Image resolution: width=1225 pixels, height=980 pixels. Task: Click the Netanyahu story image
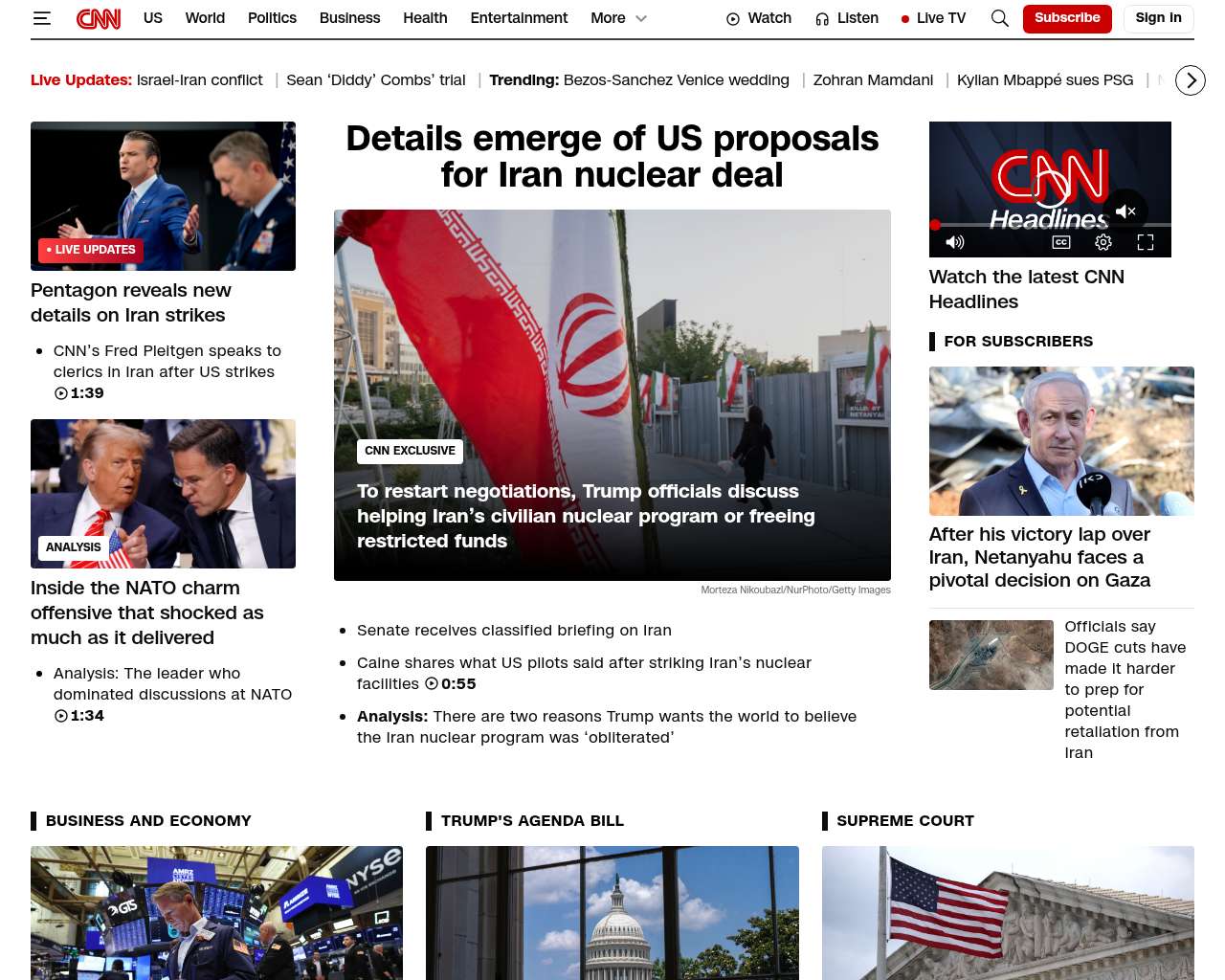click(1061, 441)
